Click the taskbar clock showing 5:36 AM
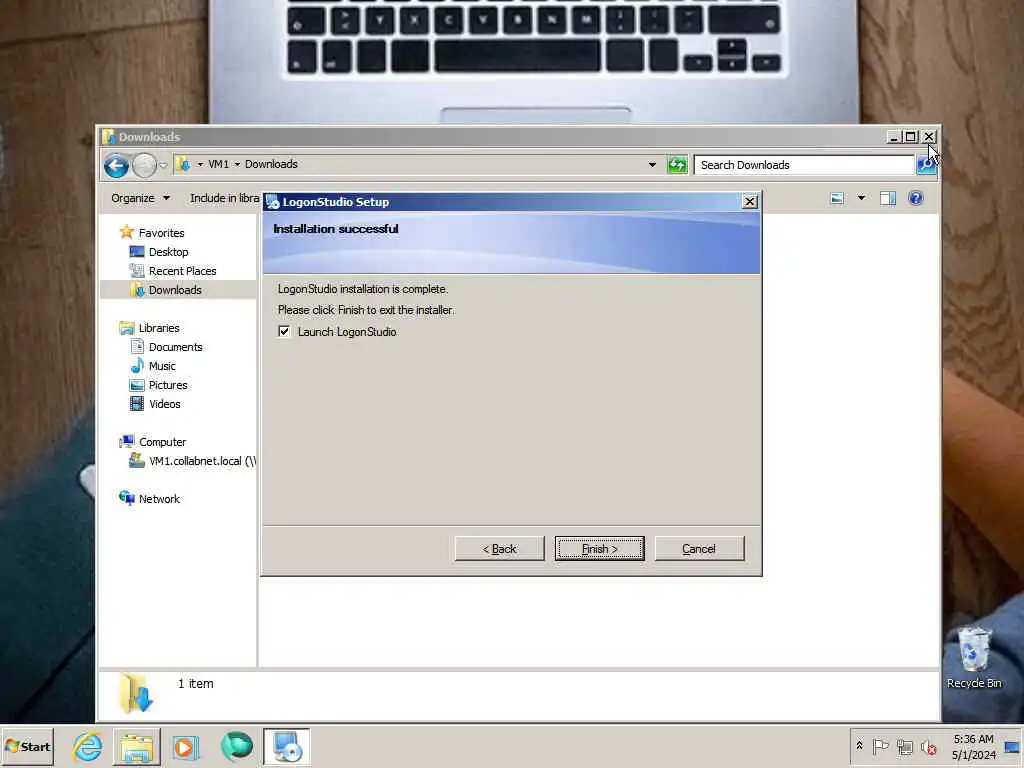The width and height of the screenshot is (1024, 768). coord(973,746)
